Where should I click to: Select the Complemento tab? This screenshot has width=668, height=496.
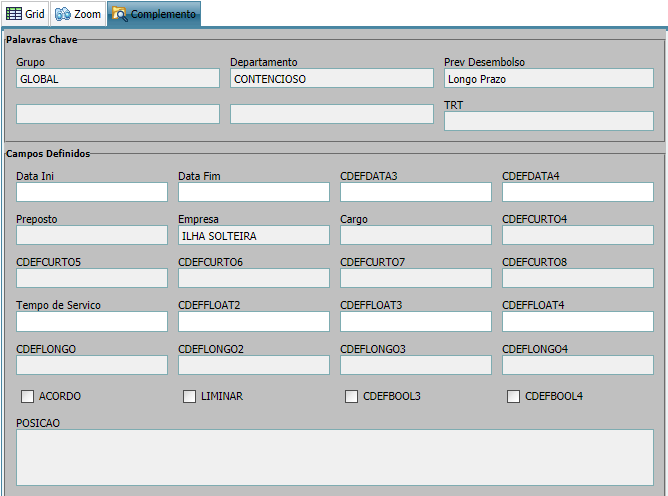click(x=154, y=14)
